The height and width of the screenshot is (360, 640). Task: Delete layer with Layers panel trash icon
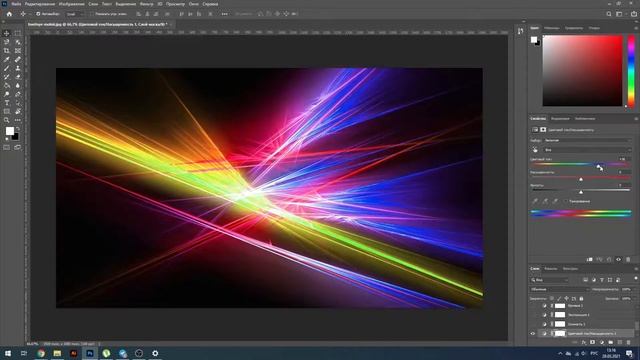(x=629, y=342)
